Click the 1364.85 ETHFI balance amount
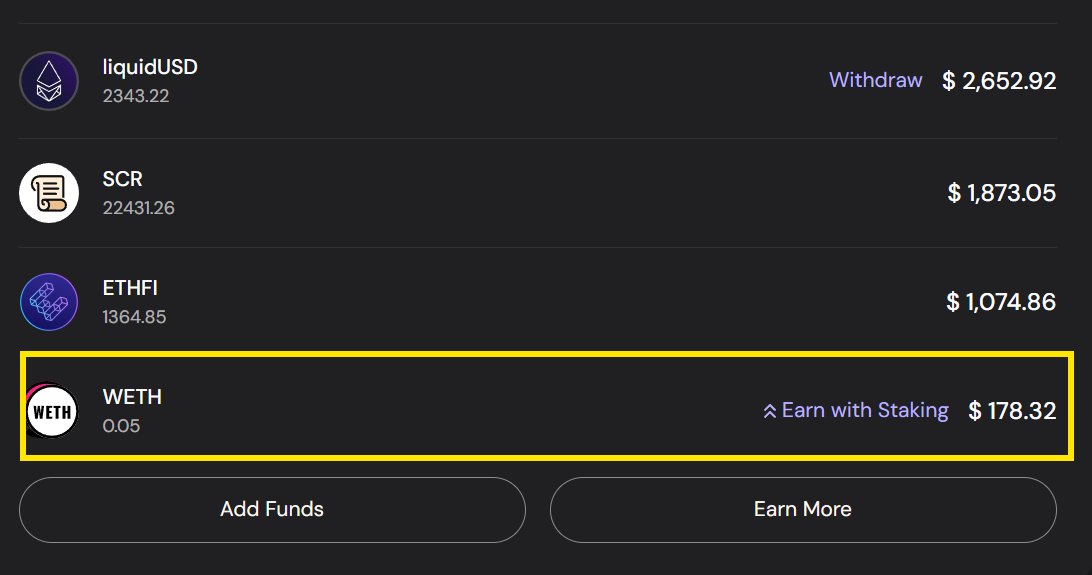The width and height of the screenshot is (1092, 575). point(134,317)
